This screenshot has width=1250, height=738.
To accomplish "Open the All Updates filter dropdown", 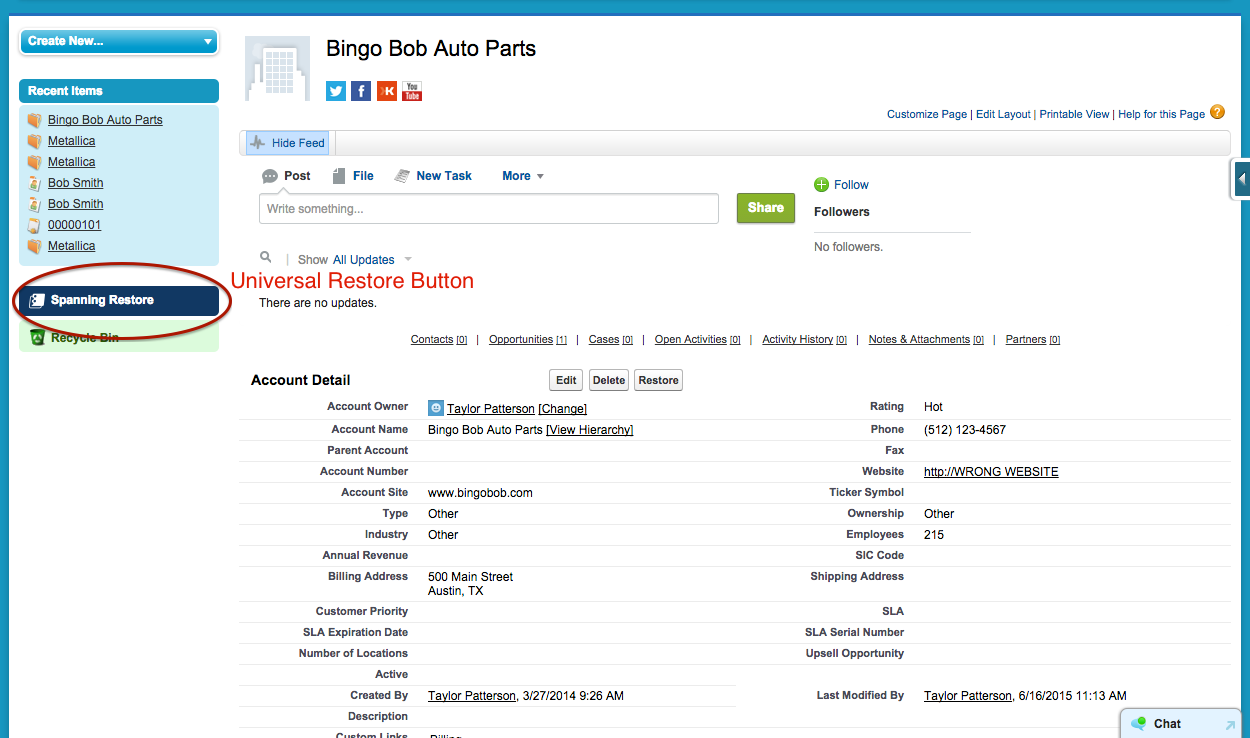I will (372, 260).
